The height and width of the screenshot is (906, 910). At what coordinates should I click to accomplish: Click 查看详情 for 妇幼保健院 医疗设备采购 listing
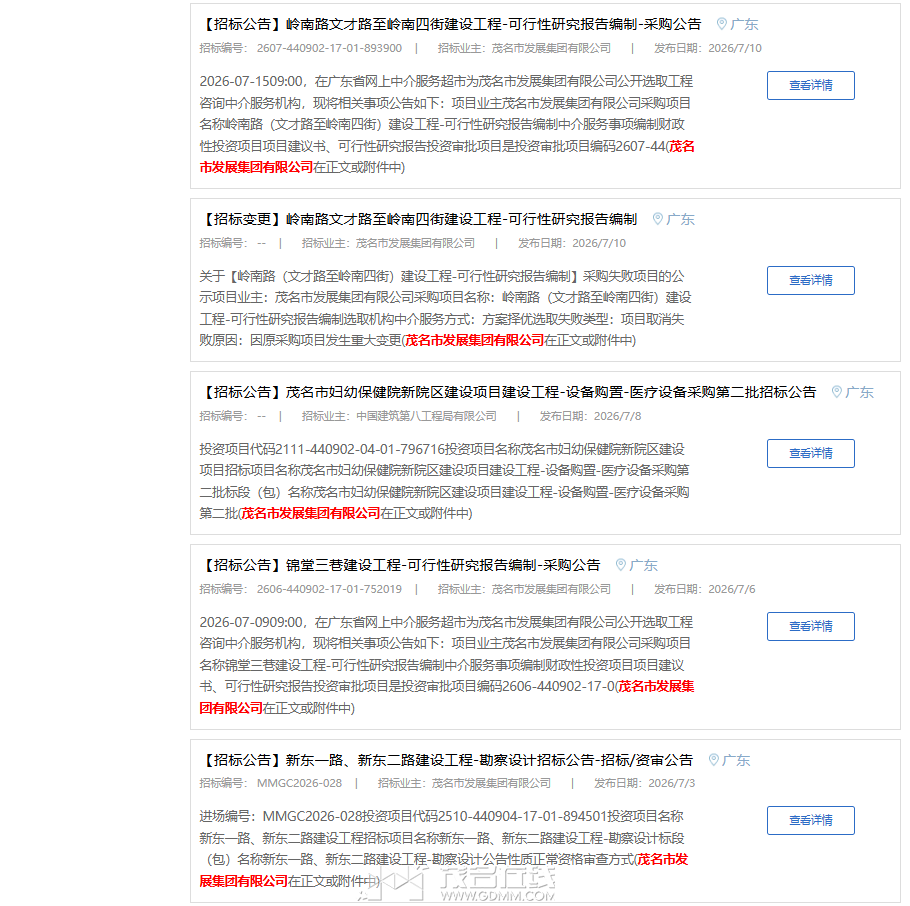pos(810,453)
